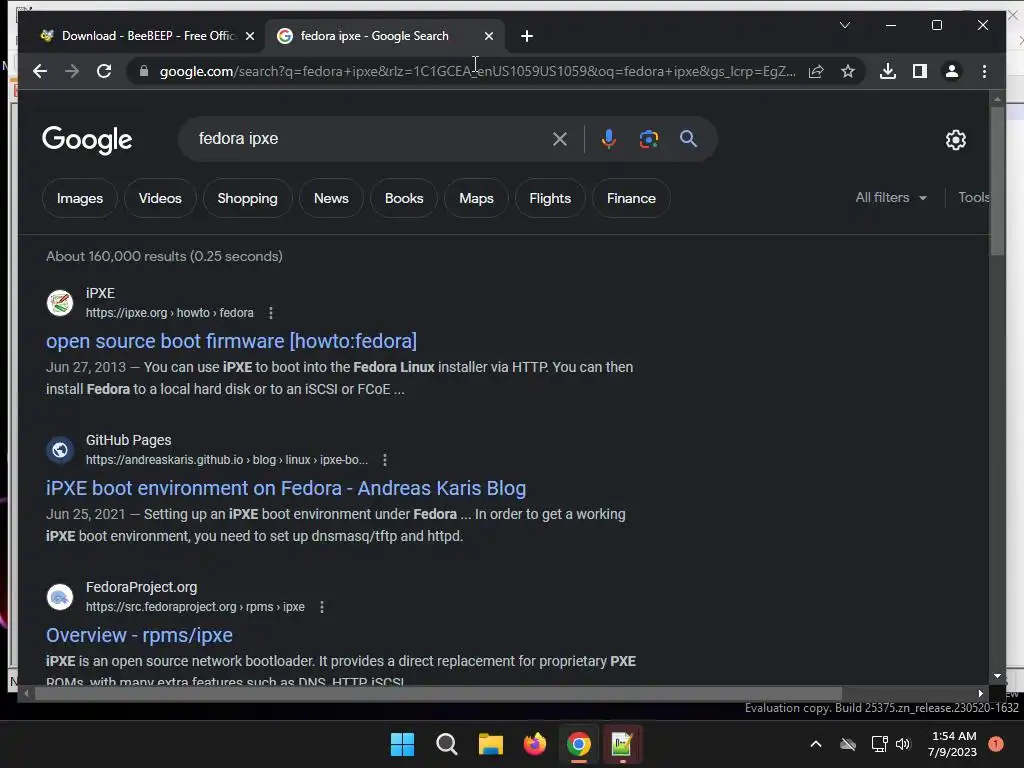This screenshot has height=768, width=1024.
Task: Open Chrome downloads icon
Action: pyautogui.click(x=888, y=71)
